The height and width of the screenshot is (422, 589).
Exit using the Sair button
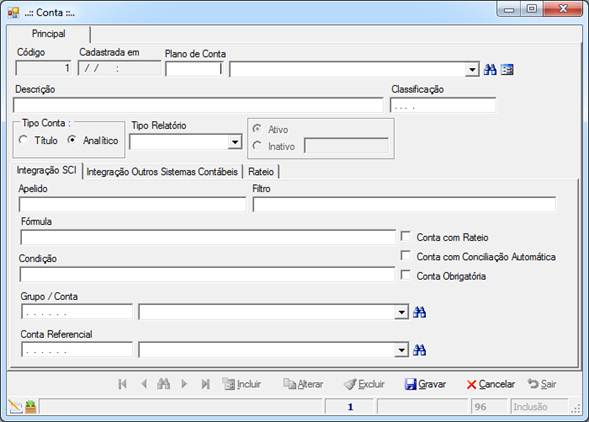click(x=542, y=384)
